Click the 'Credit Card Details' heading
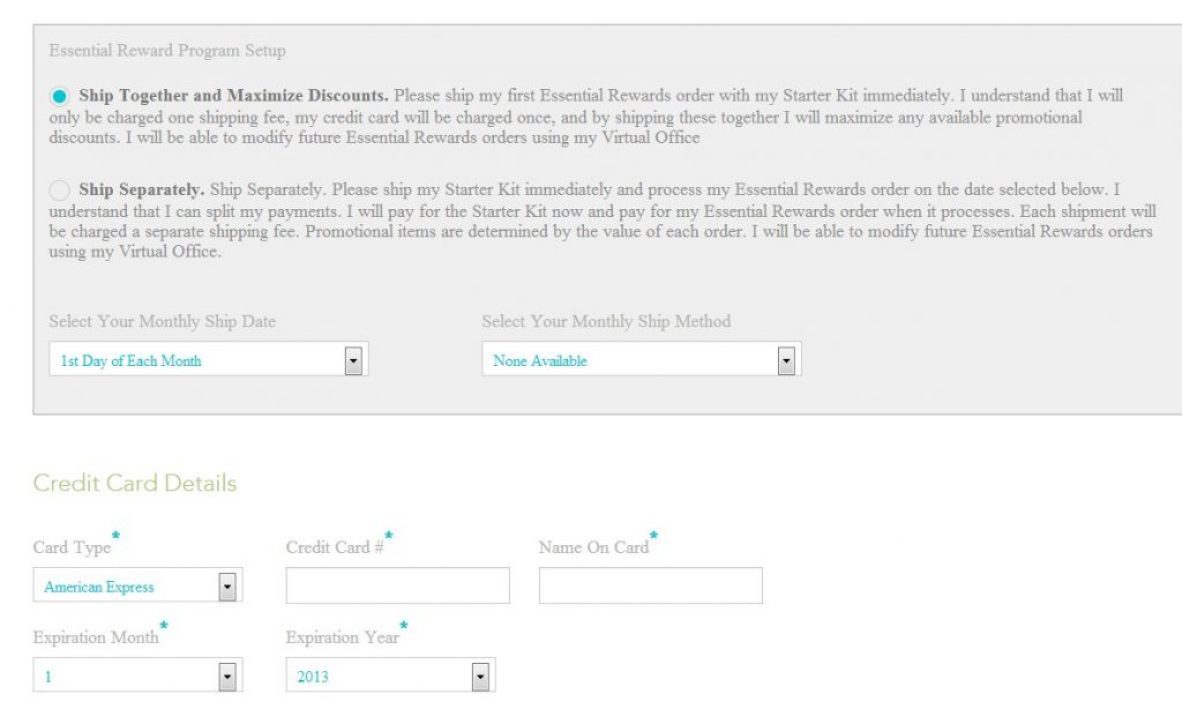Image resolution: width=1182 pixels, height=709 pixels. [x=135, y=484]
